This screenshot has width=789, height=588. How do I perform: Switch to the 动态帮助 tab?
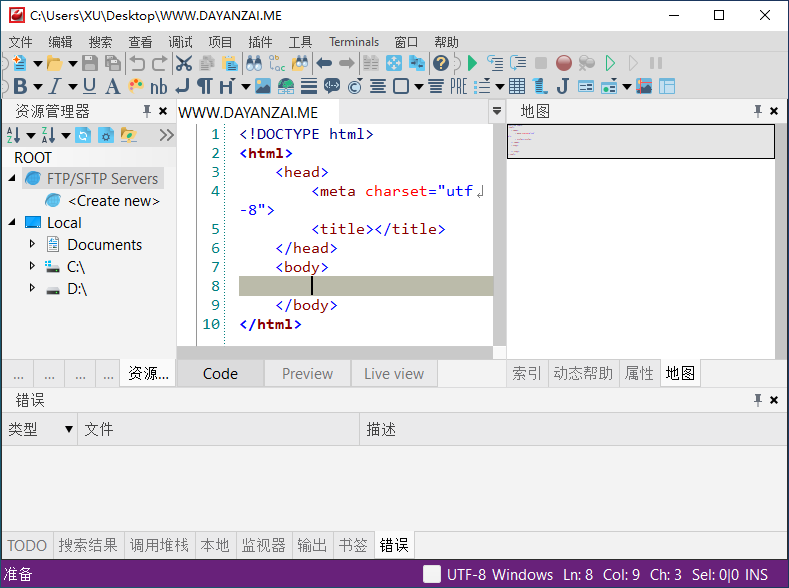coord(583,373)
